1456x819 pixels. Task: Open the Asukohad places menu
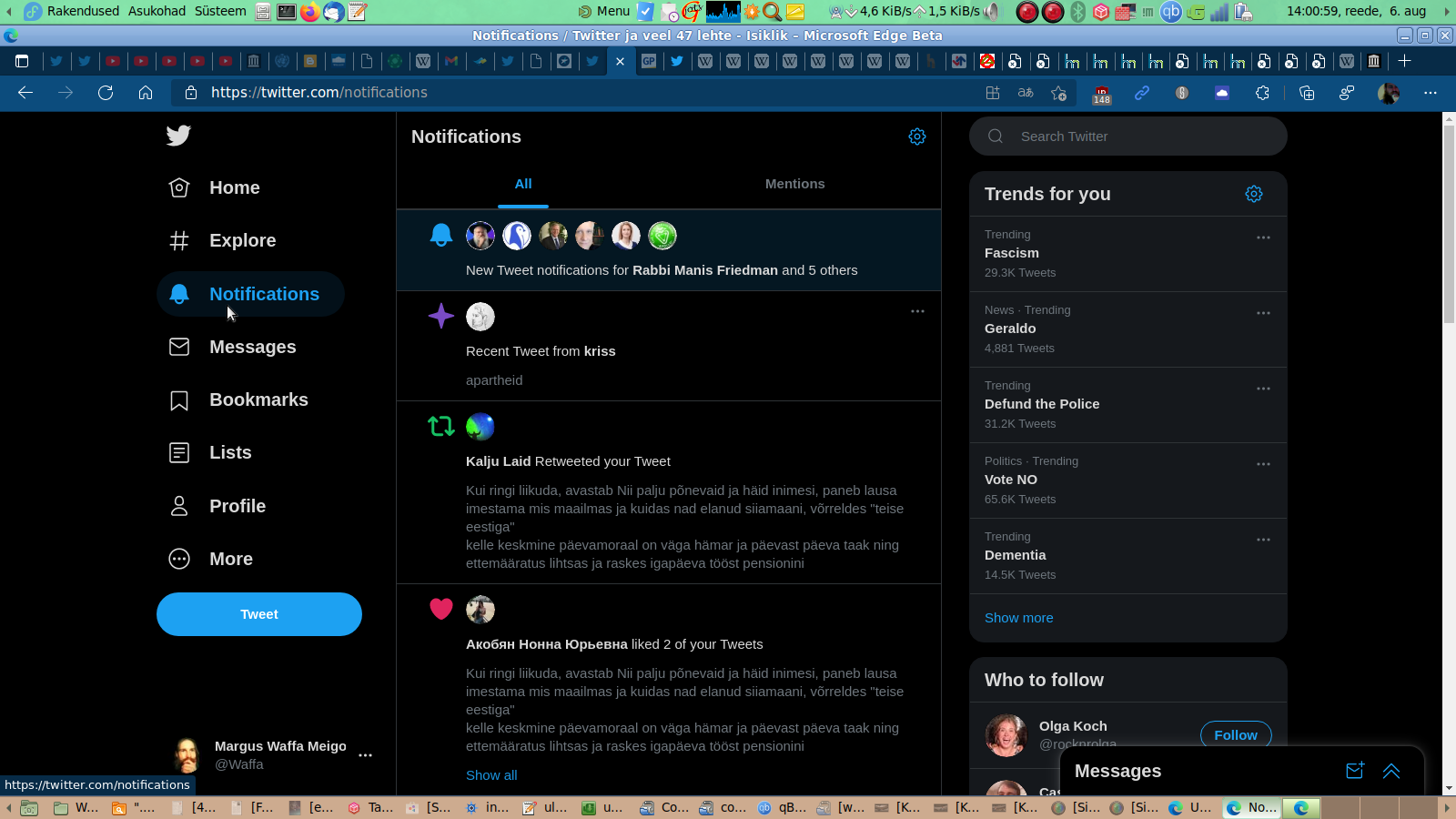click(157, 11)
